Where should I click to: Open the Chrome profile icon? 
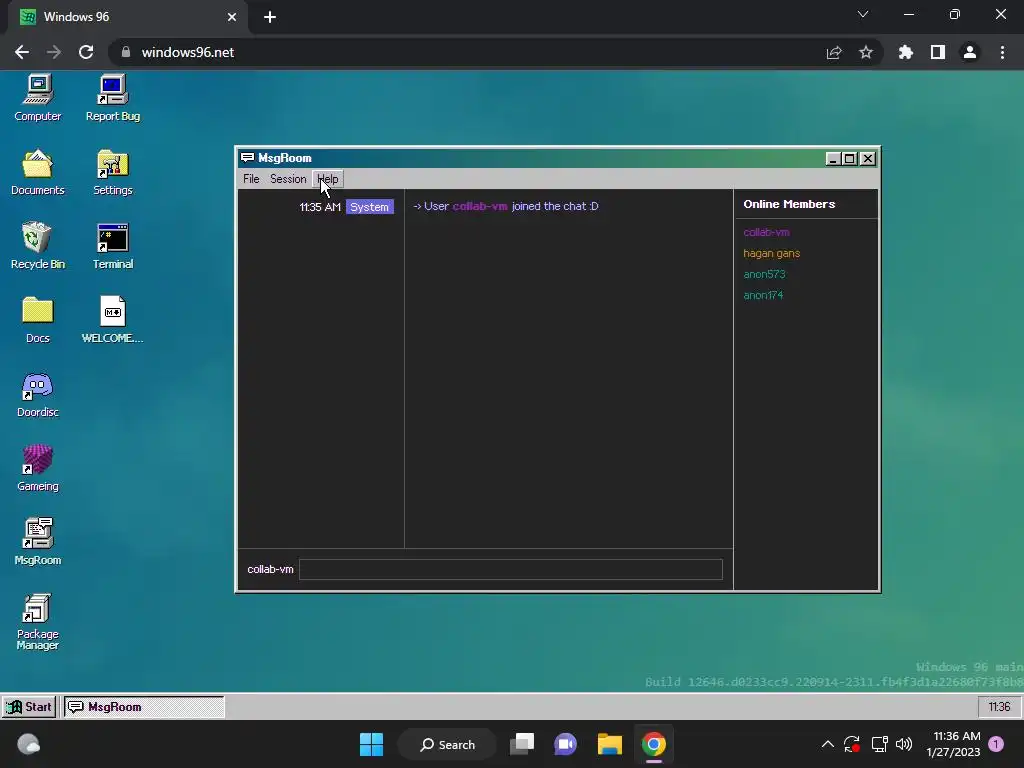coord(970,52)
